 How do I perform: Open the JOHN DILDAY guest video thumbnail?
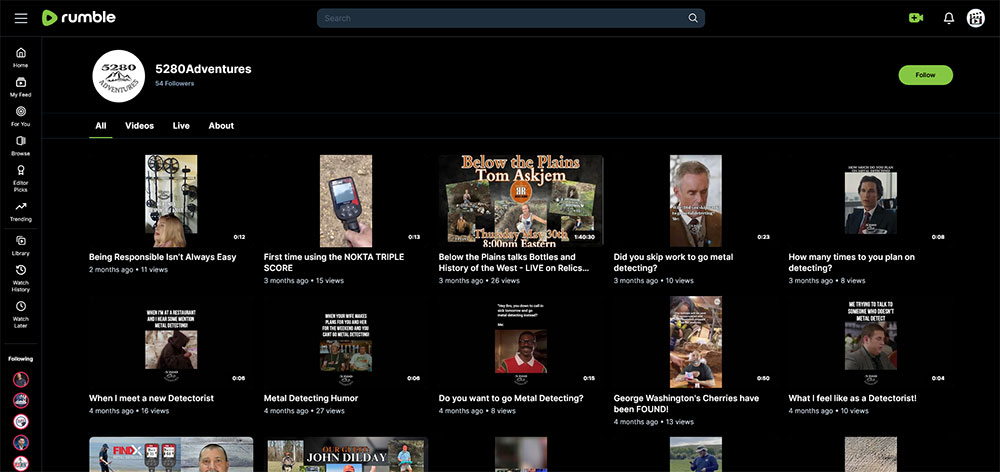[346, 454]
